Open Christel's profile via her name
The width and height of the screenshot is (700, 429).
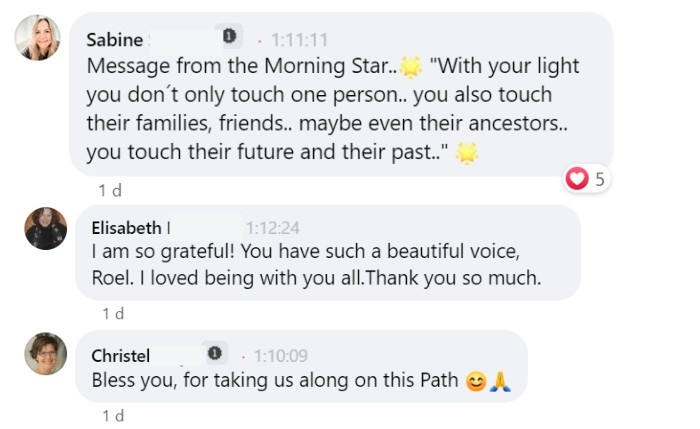(x=121, y=355)
